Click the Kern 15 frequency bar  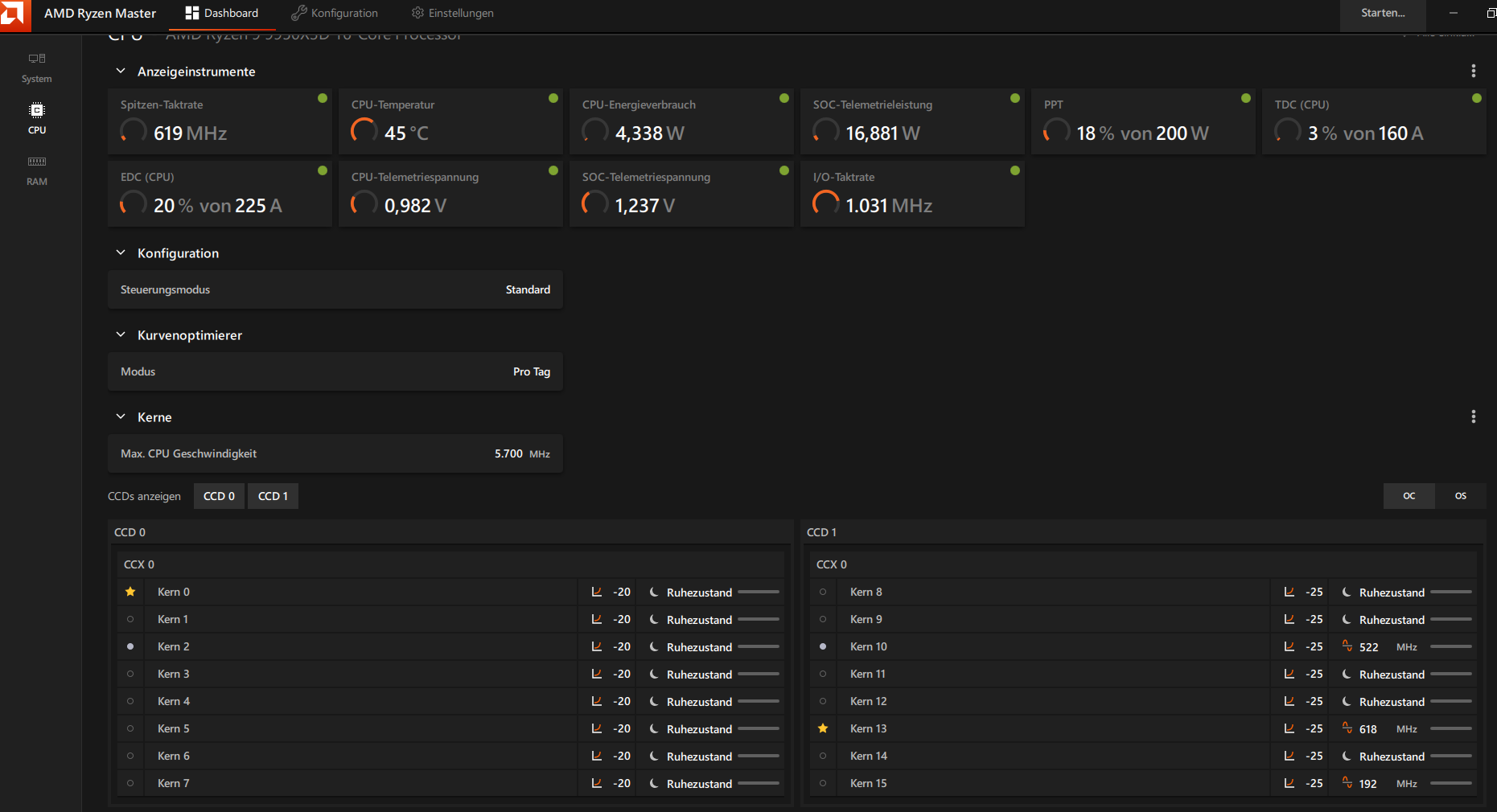[x=1451, y=783]
